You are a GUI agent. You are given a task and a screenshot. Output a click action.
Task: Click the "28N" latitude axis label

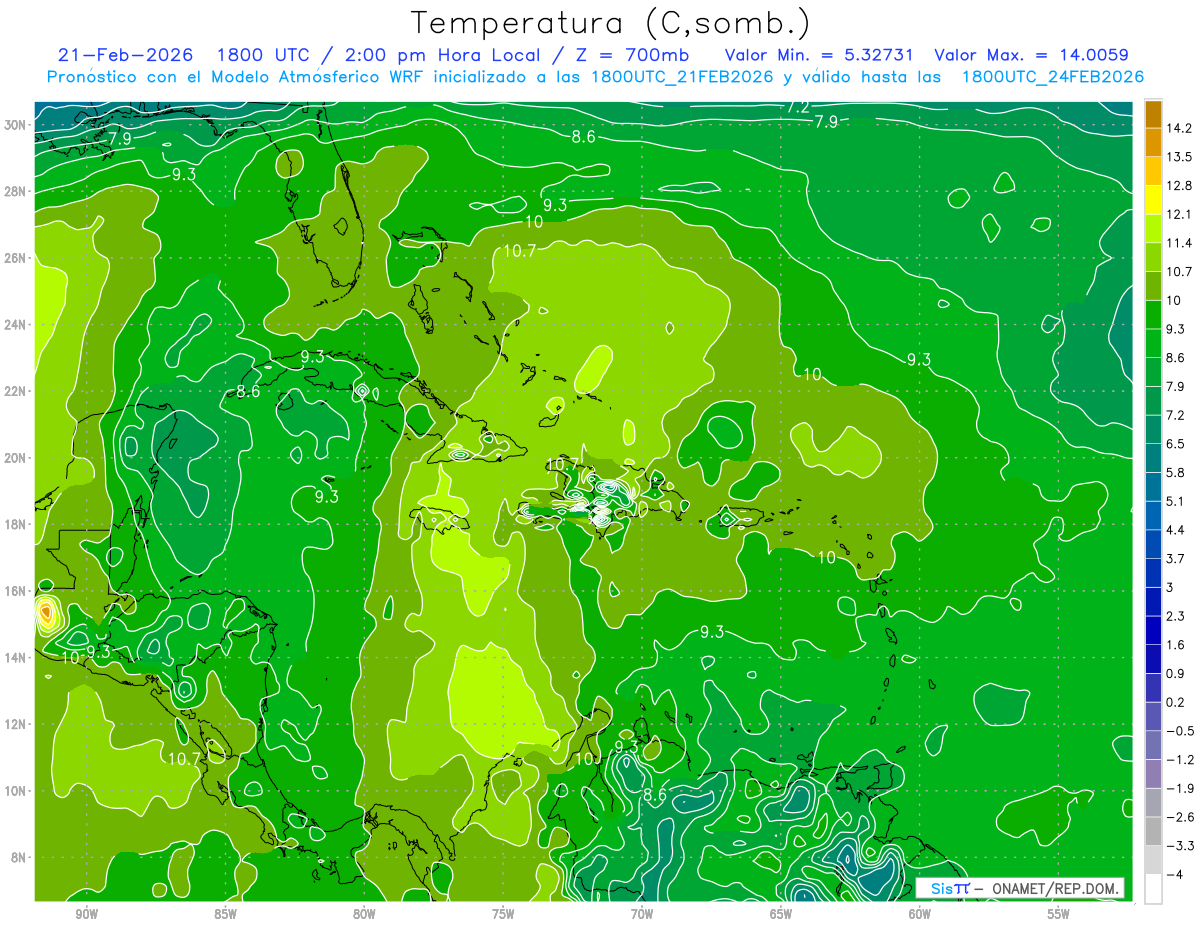coord(15,191)
